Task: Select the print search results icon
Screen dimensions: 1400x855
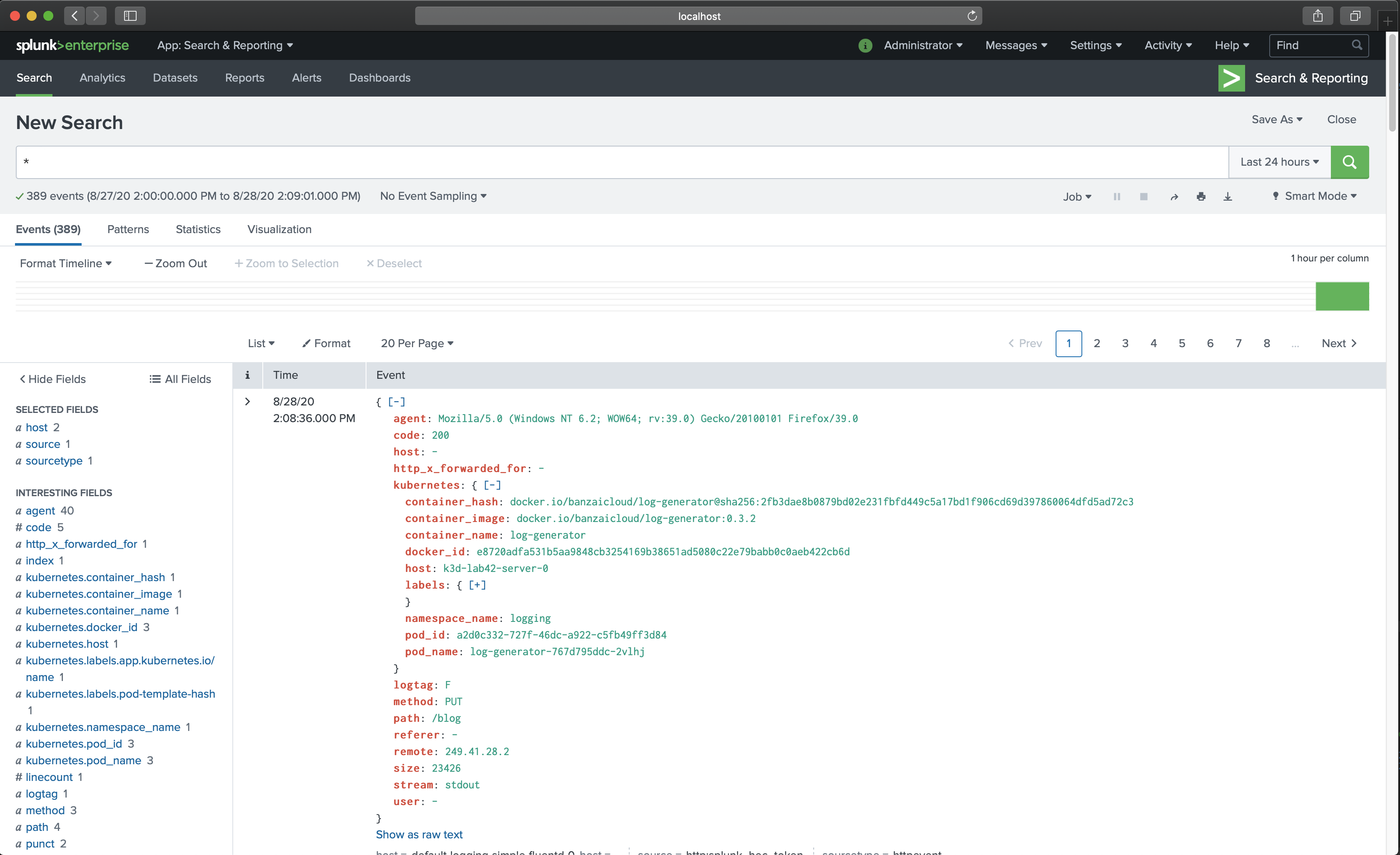Action: pyautogui.click(x=1201, y=196)
